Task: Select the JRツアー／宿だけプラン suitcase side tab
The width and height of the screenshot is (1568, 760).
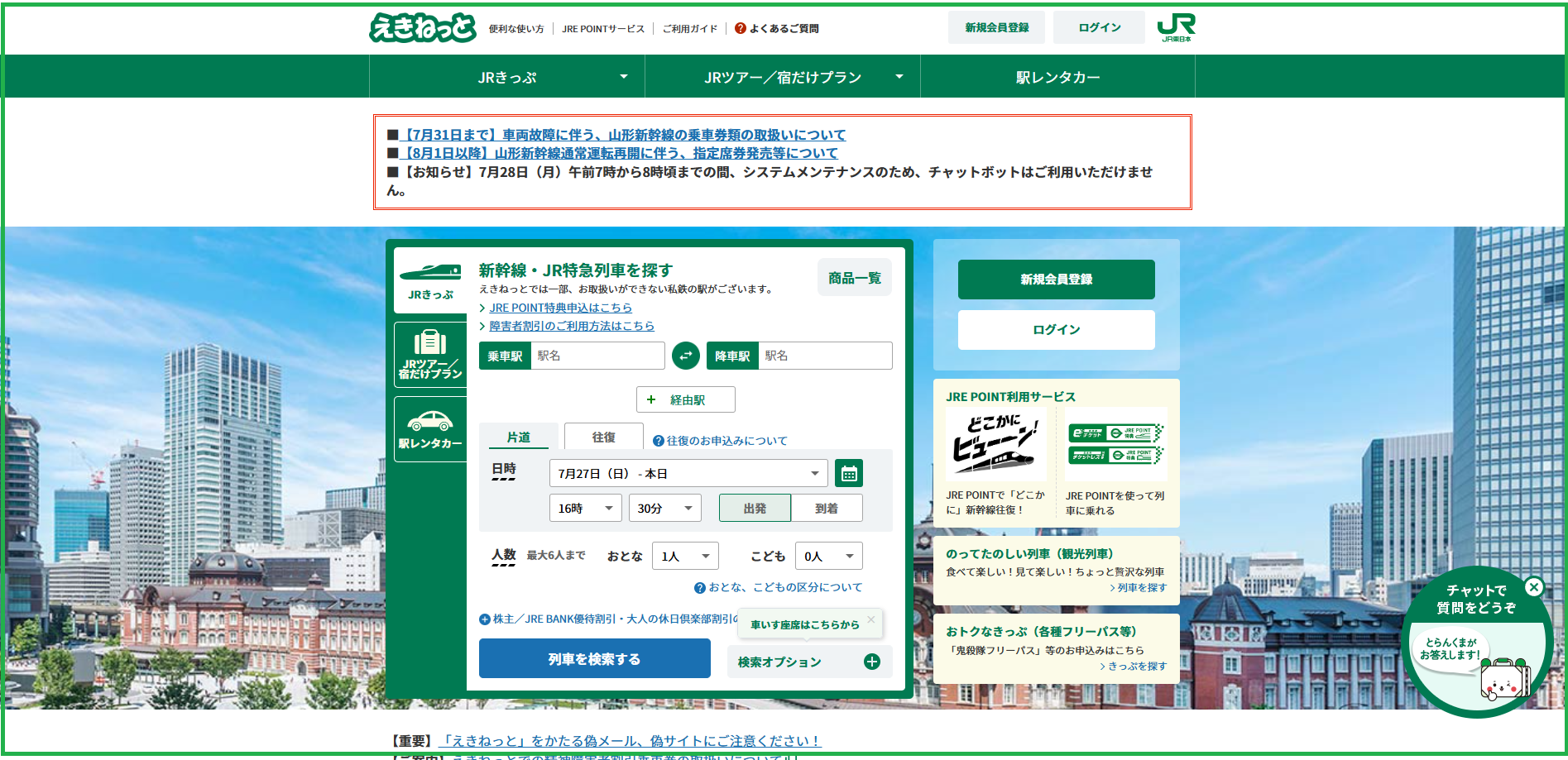Action: (x=430, y=355)
